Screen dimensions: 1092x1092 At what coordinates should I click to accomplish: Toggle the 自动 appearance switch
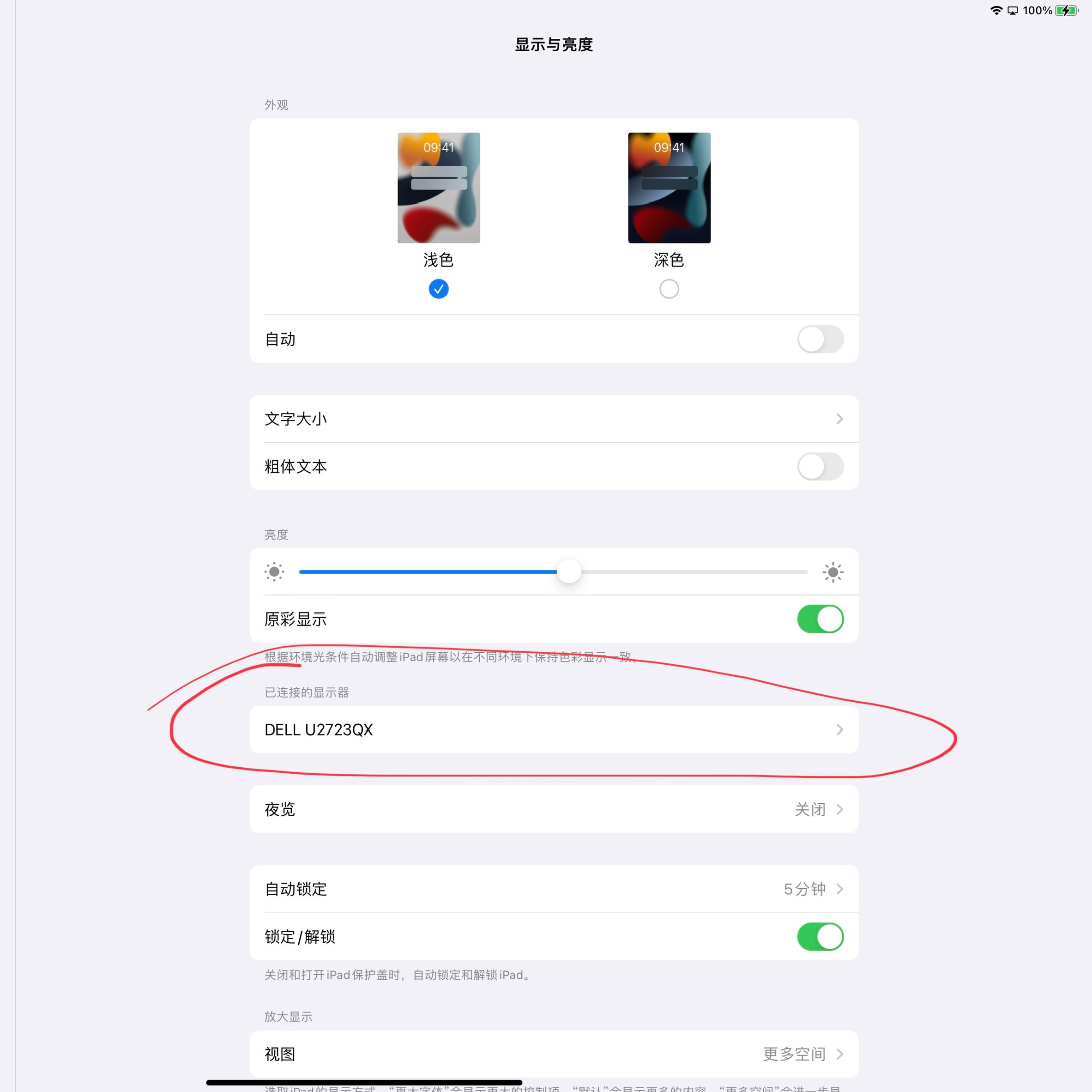tap(820, 340)
